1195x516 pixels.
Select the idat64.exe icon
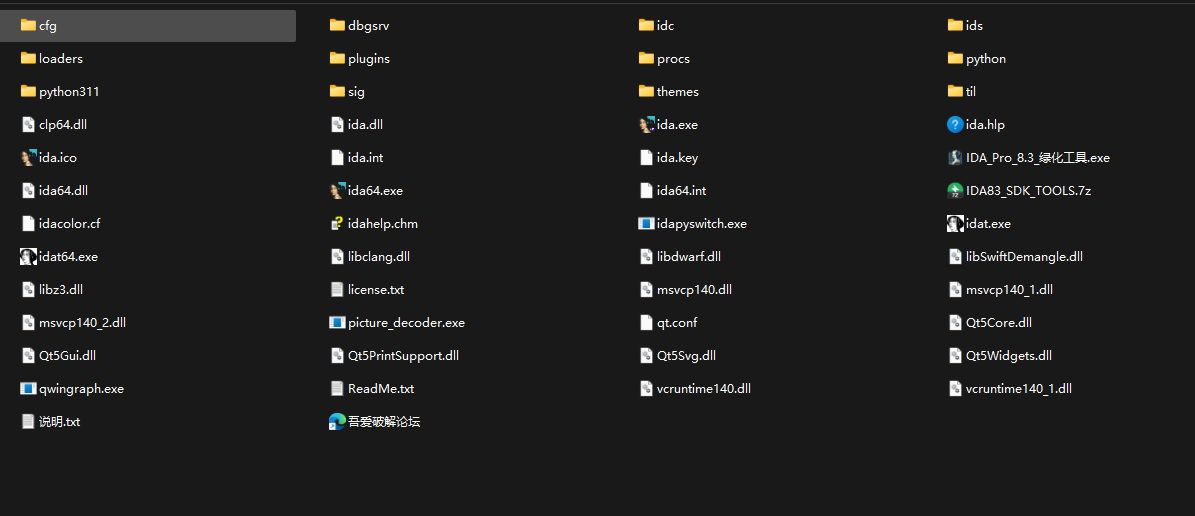pos(28,257)
